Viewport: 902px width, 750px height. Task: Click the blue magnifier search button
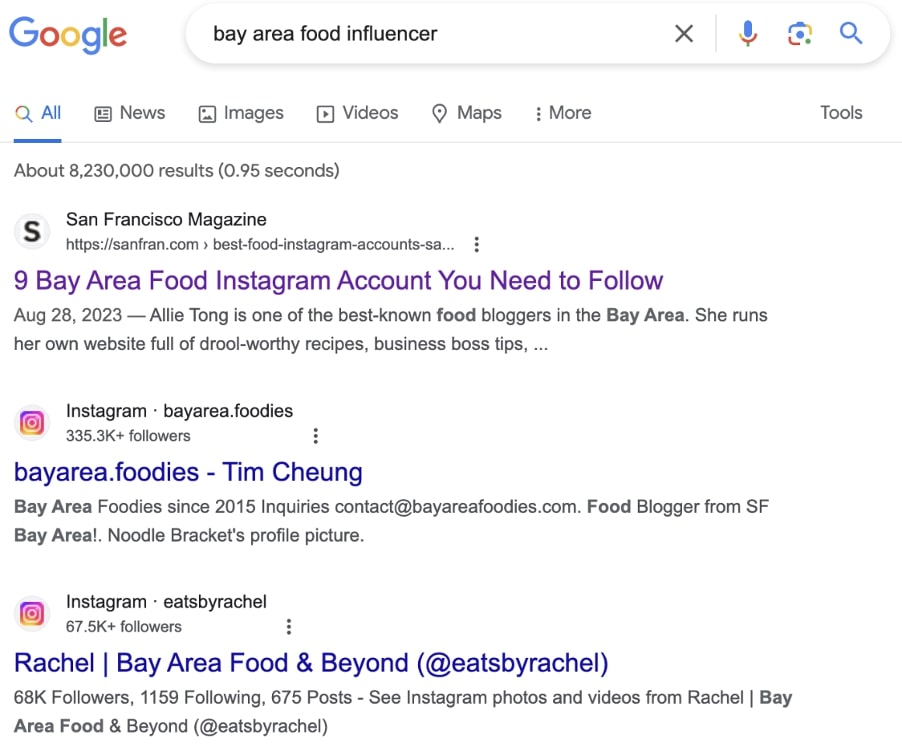pos(851,34)
